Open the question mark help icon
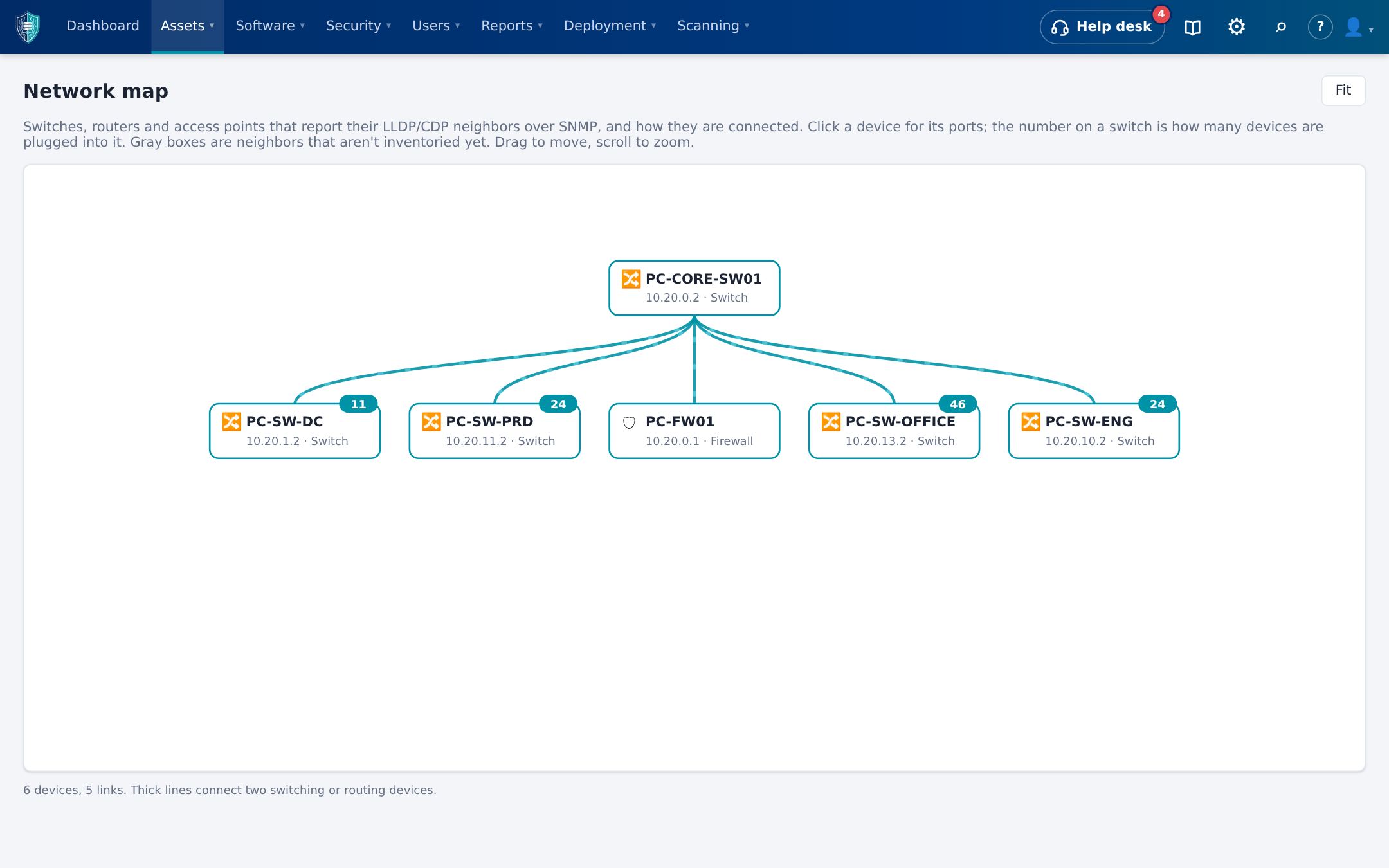This screenshot has height=868, width=1389. (x=1320, y=27)
